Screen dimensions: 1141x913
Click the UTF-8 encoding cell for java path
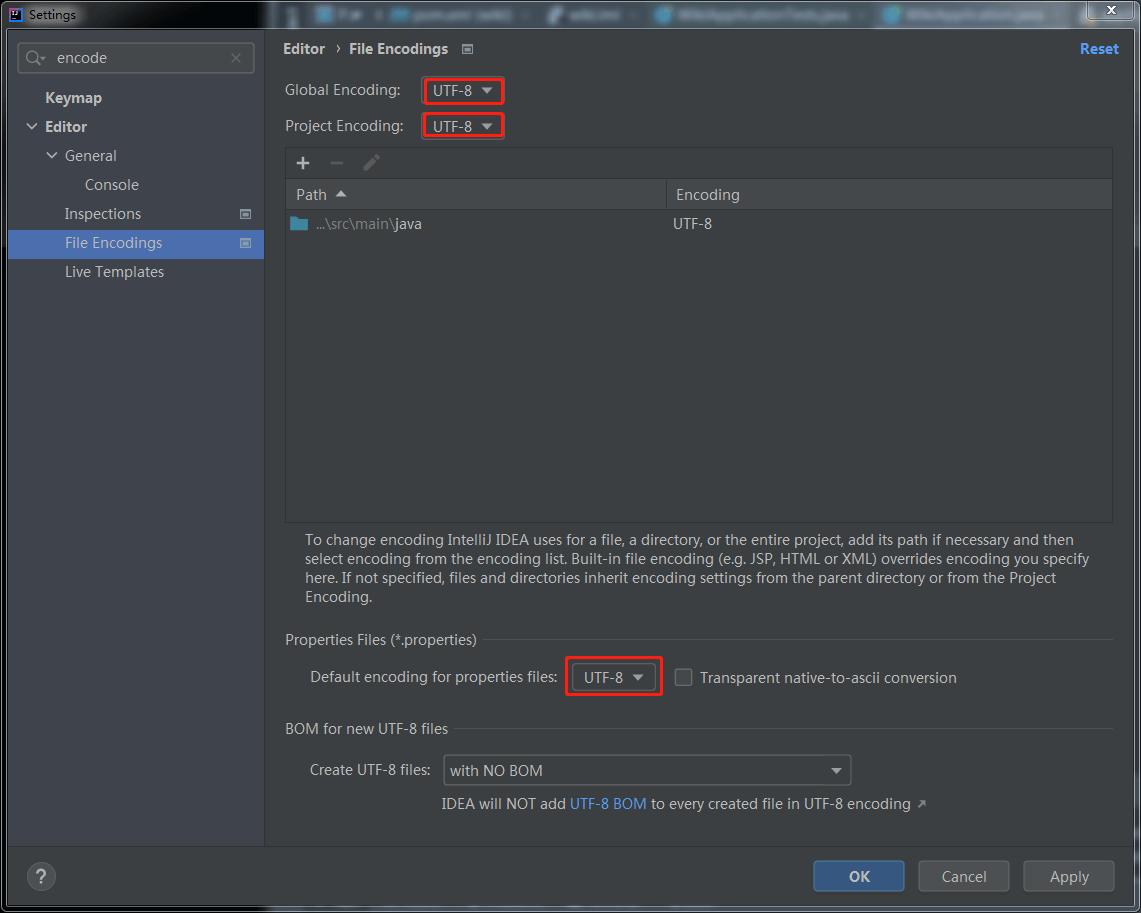tap(692, 223)
